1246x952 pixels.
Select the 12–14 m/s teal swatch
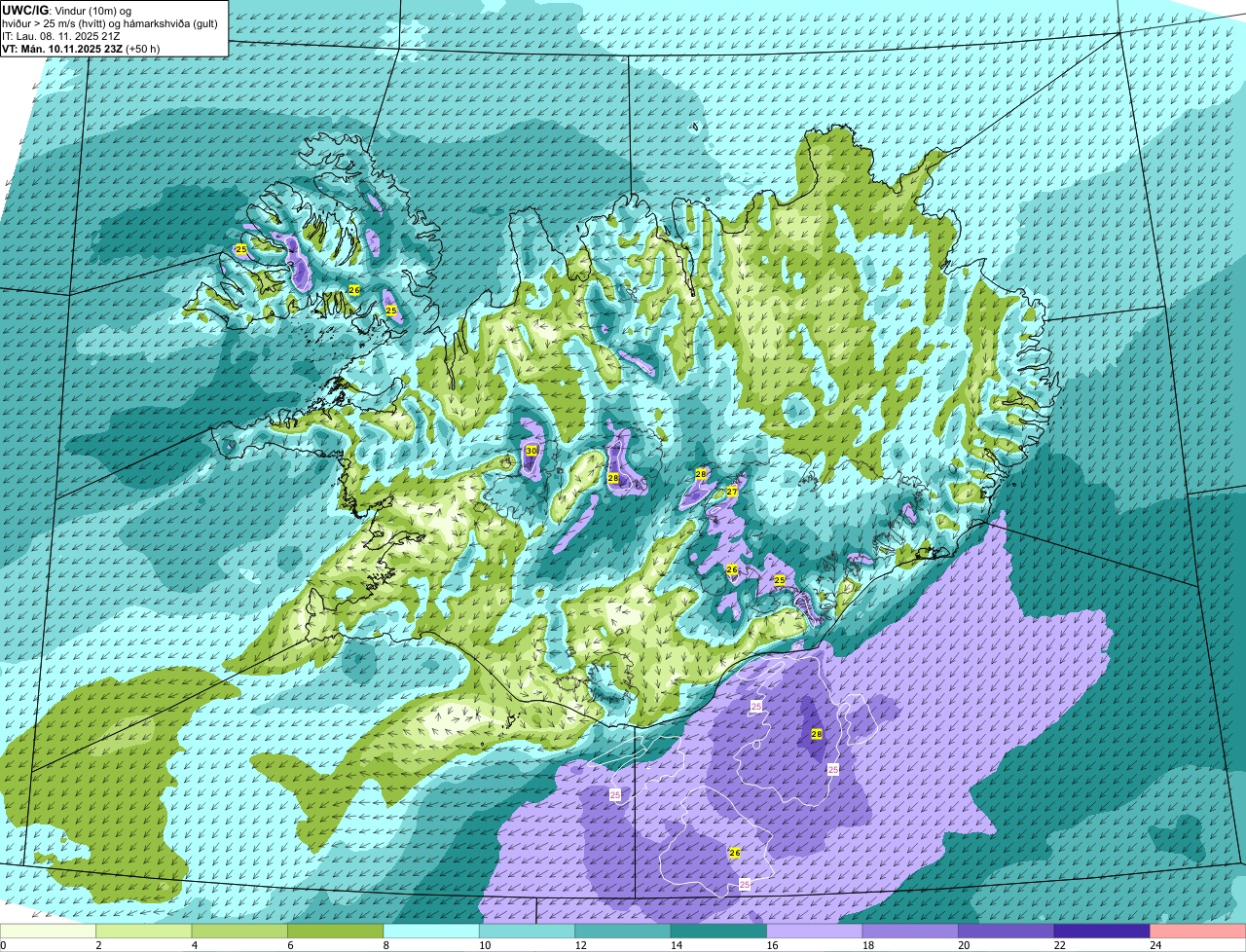click(x=623, y=931)
